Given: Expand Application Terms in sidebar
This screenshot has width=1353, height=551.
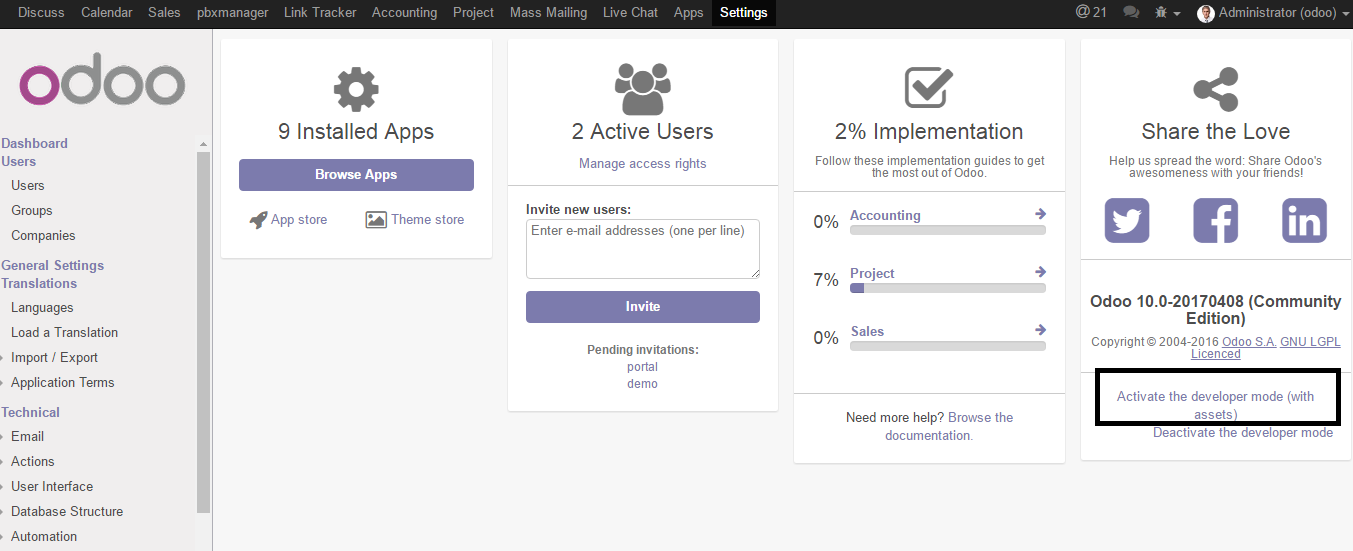Looking at the screenshot, I should click(62, 383).
